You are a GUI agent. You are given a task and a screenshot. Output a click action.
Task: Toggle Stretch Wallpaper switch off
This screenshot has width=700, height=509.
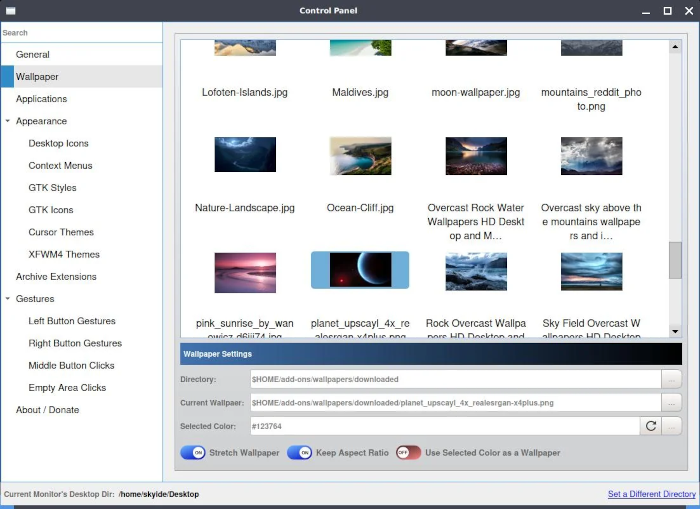click(x=193, y=453)
